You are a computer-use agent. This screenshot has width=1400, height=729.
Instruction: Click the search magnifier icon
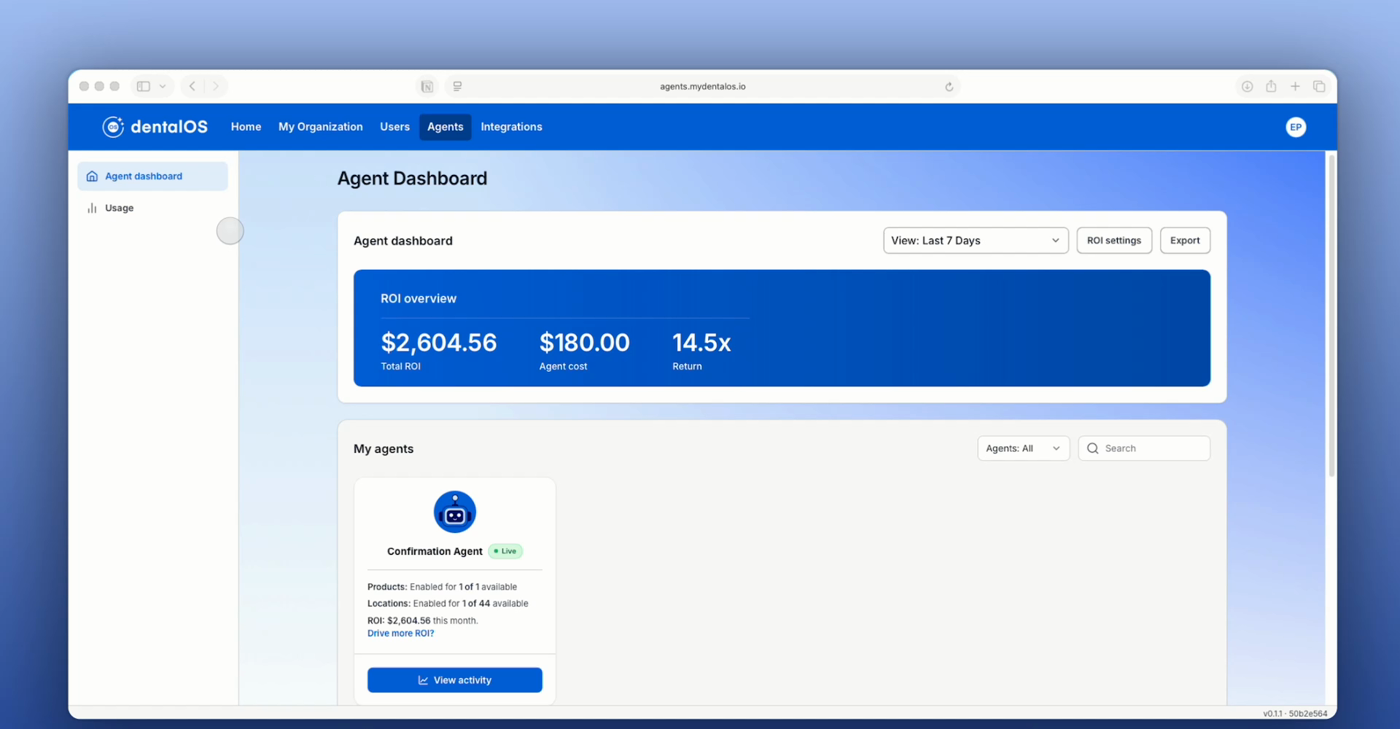pyautogui.click(x=1092, y=448)
